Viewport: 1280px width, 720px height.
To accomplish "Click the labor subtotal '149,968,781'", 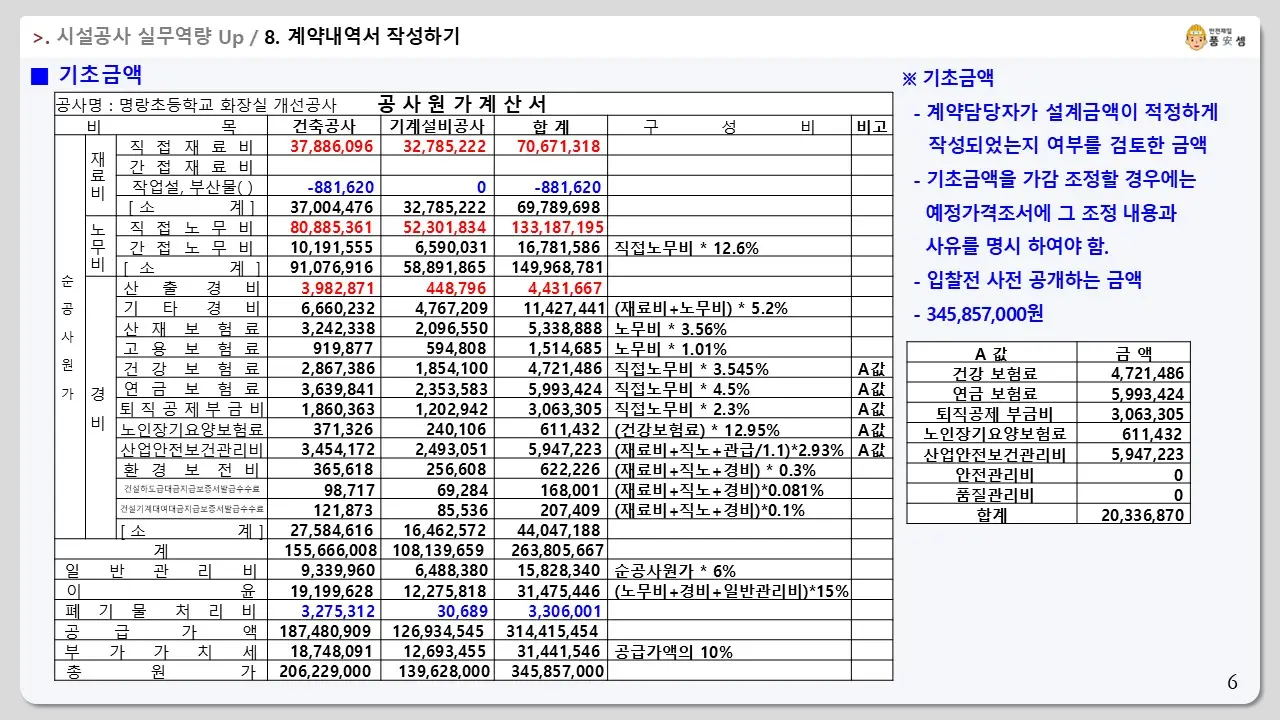I will point(555,267).
